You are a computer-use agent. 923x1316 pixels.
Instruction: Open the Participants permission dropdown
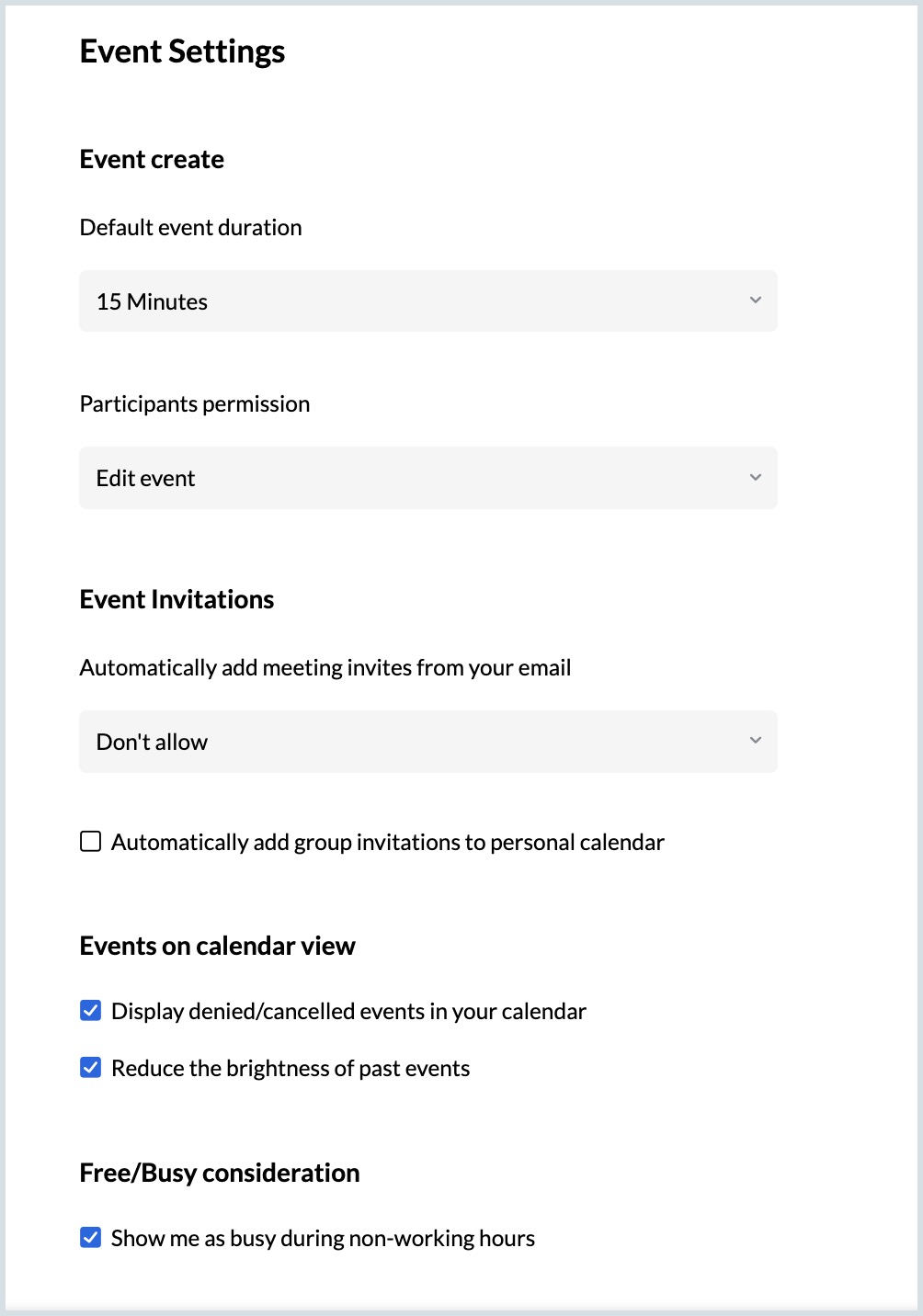(x=428, y=478)
